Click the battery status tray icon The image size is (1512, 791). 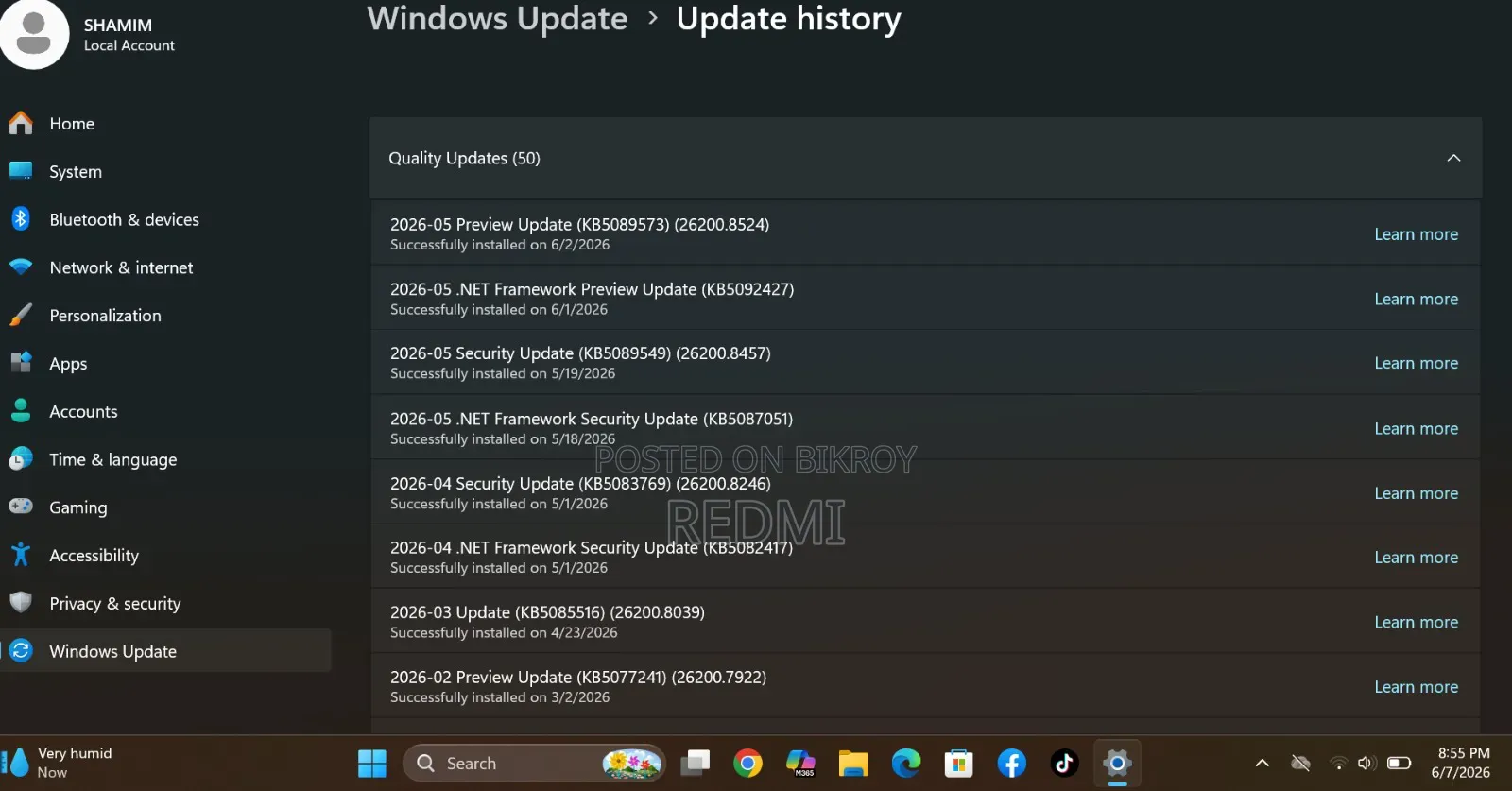[x=1400, y=764]
